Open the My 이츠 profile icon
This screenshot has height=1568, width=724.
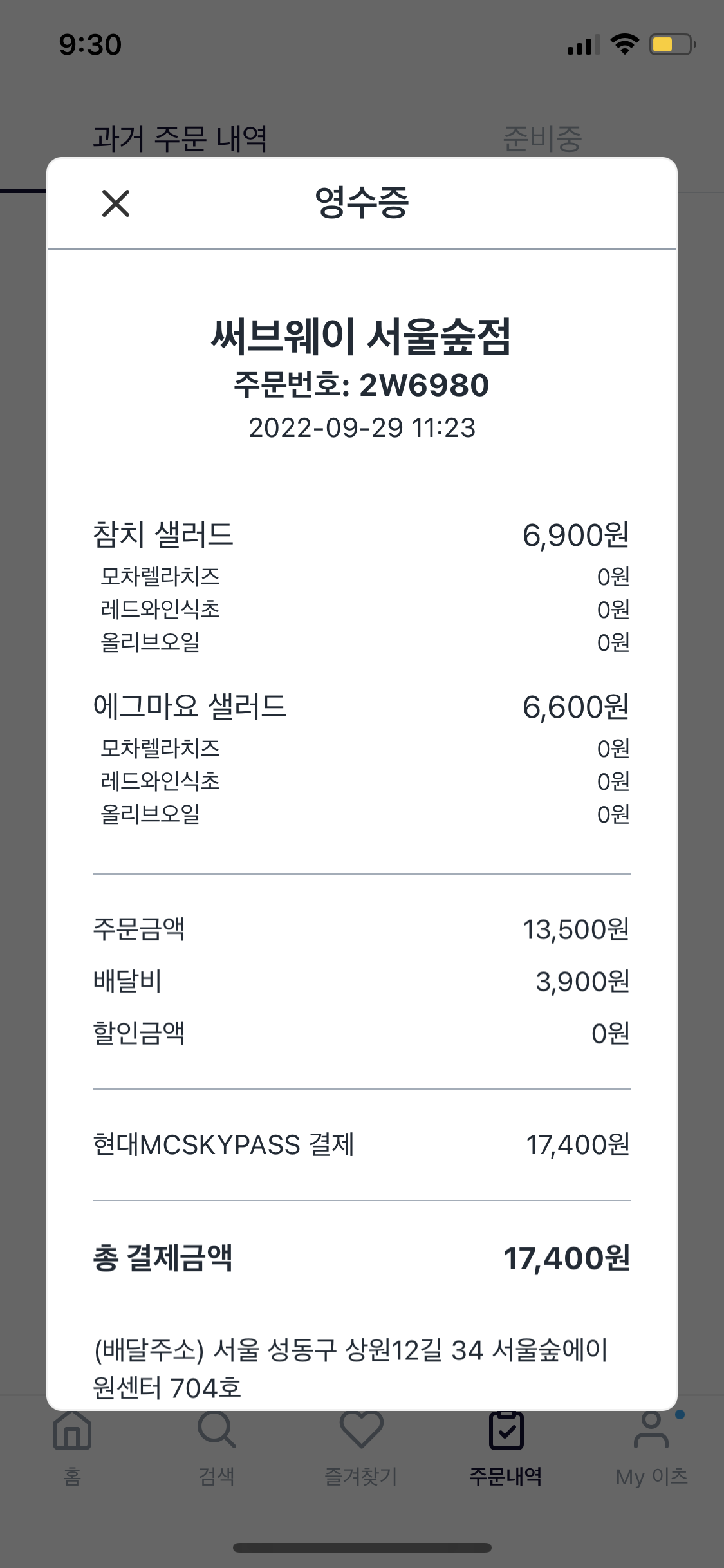click(651, 1432)
